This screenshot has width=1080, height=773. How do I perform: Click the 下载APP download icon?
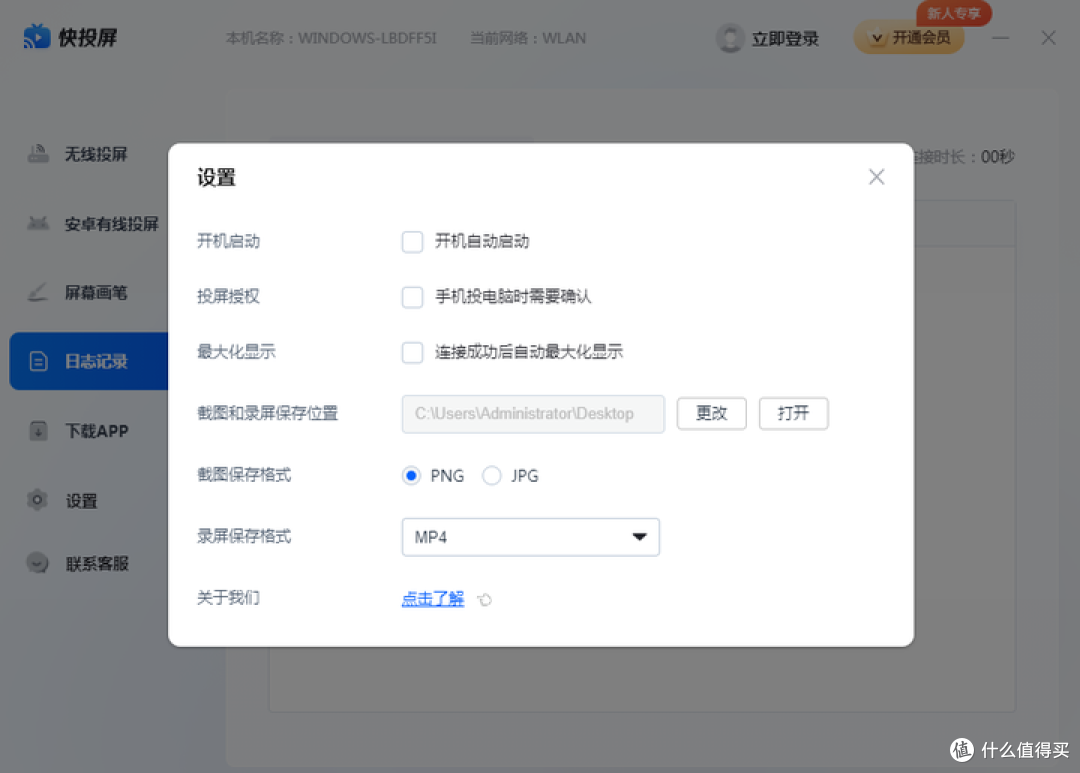(x=39, y=431)
